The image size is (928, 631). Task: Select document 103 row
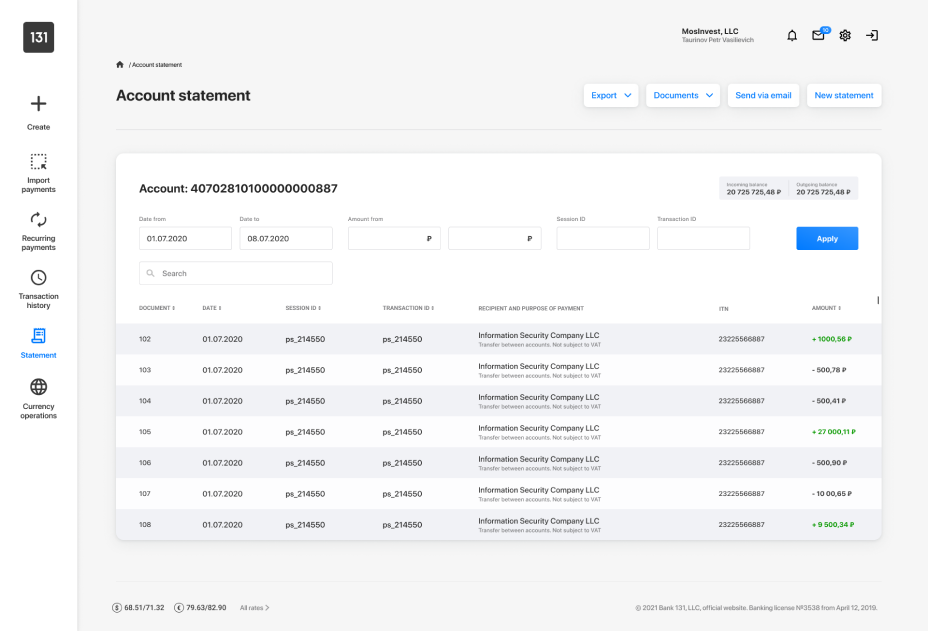(x=498, y=370)
